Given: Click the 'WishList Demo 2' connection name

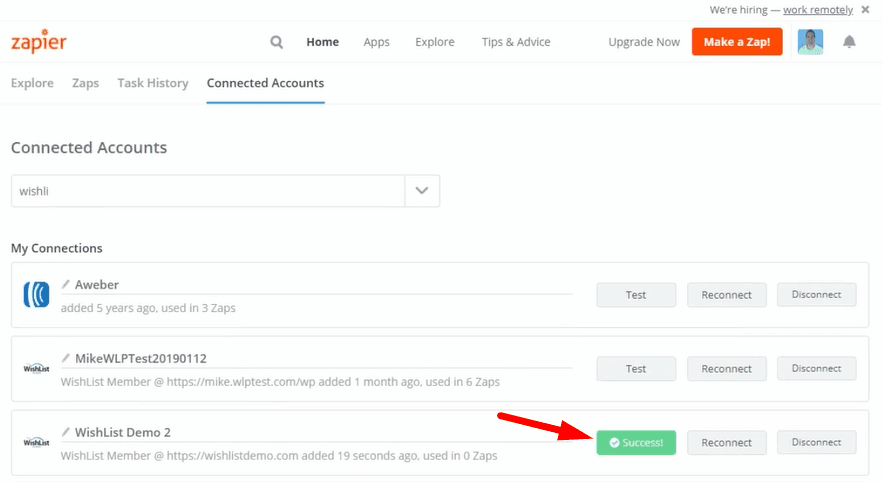Looking at the screenshot, I should pos(123,432).
